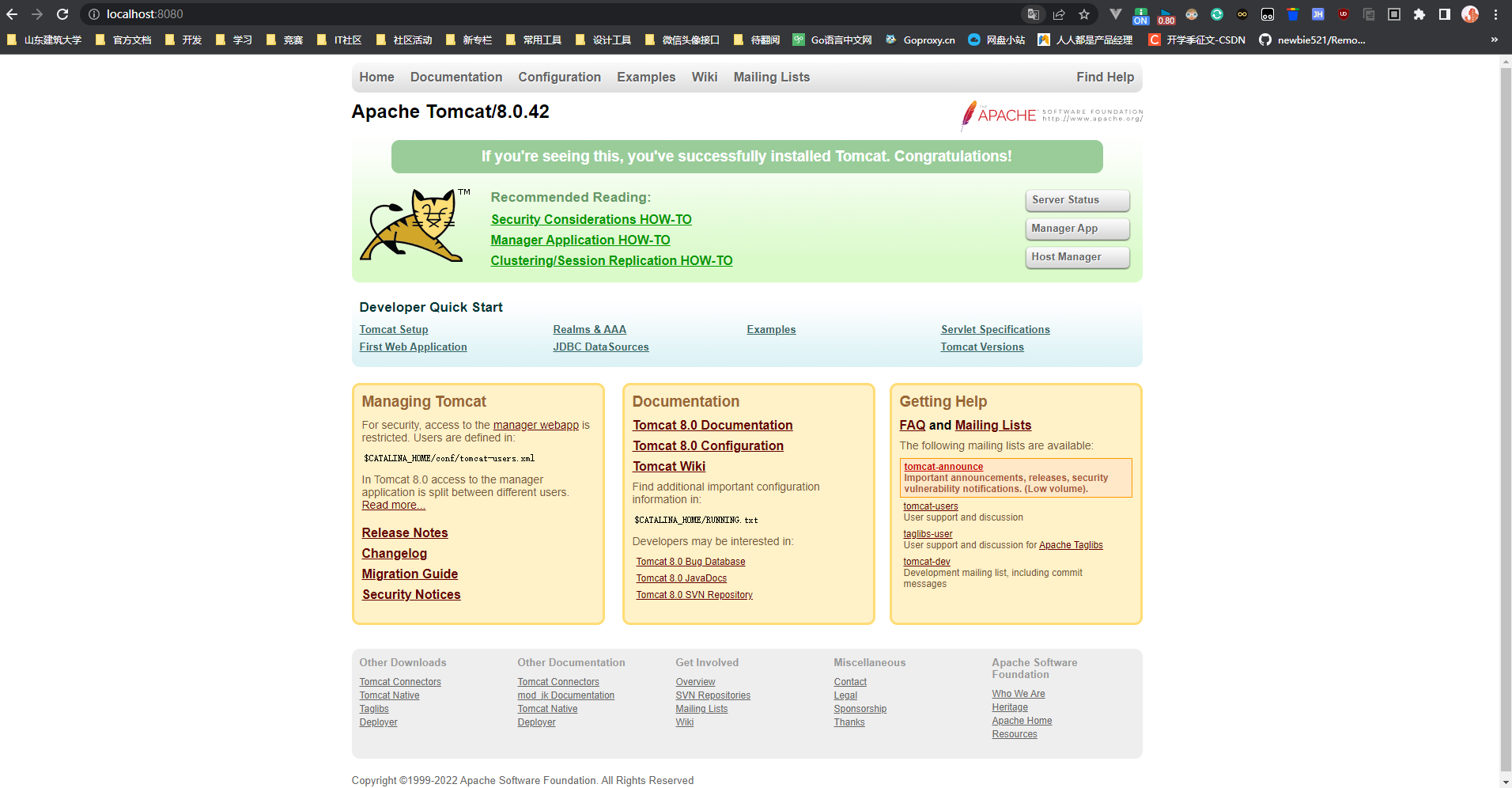
Task: Click the square frame extension icon
Action: [x=1394, y=14]
